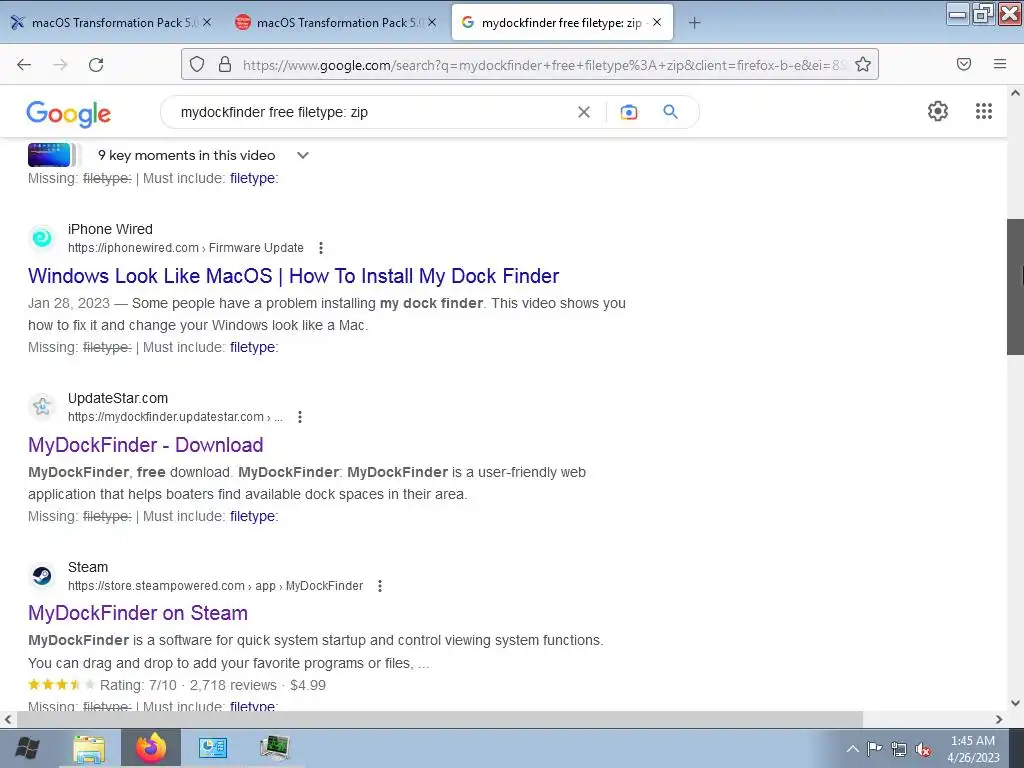
Task: Click the scroll right arrow
Action: [999, 719]
